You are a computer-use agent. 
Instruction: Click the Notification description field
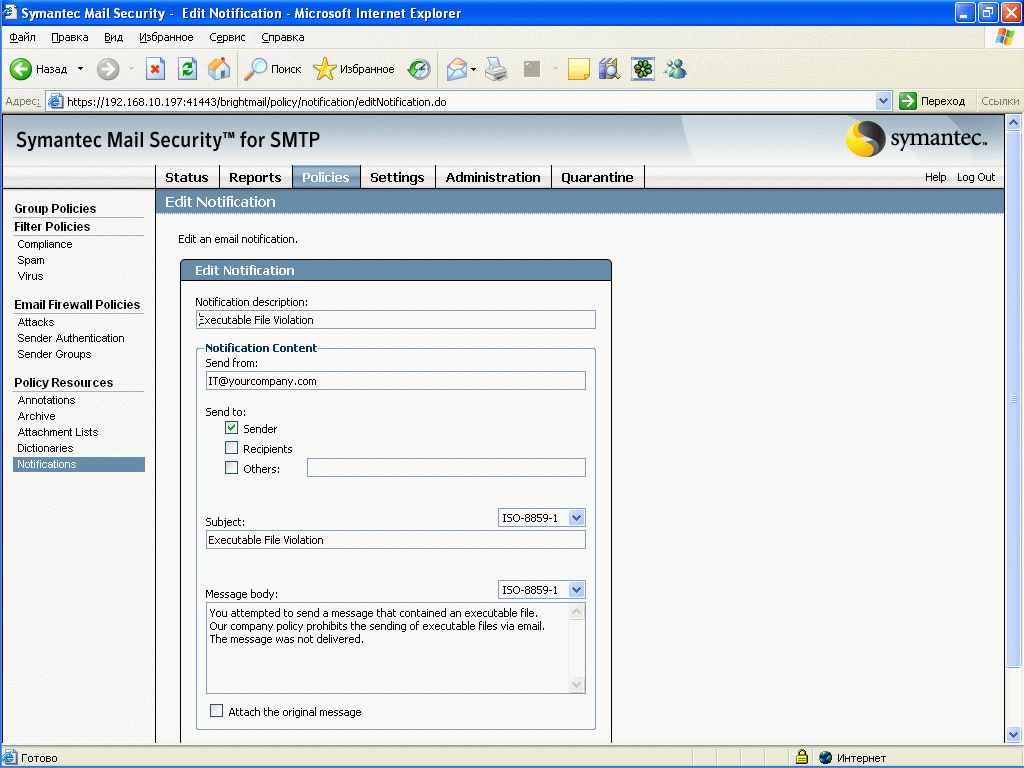click(x=396, y=319)
